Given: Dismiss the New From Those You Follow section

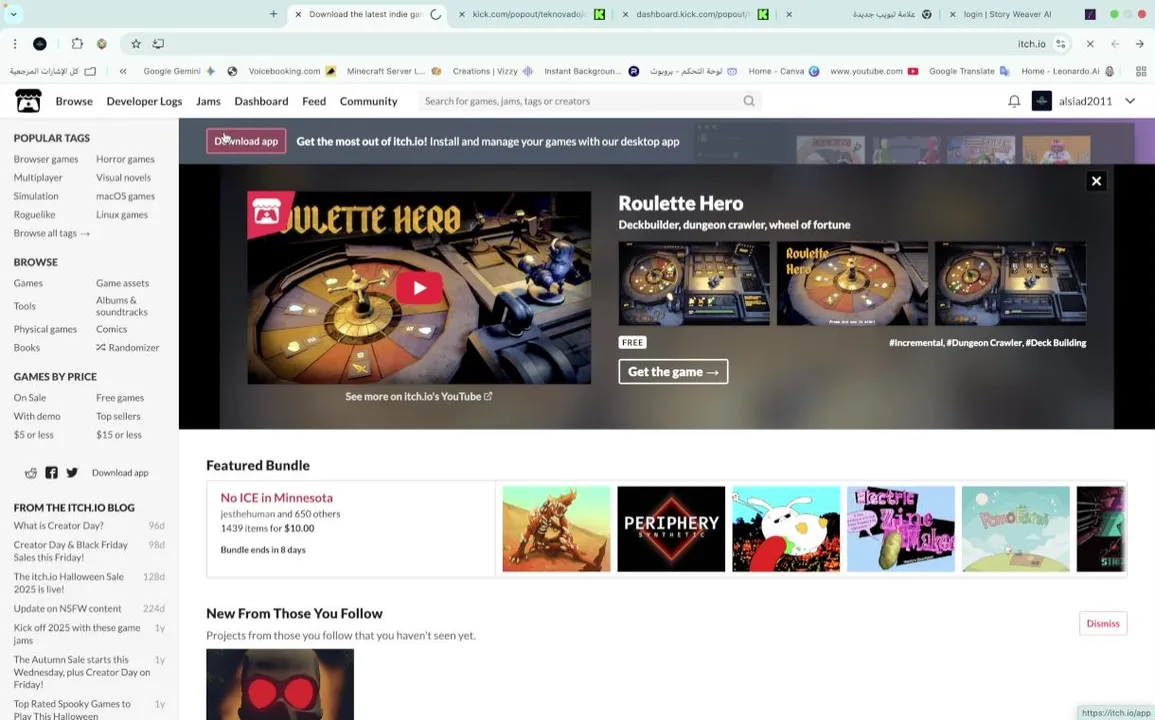Looking at the screenshot, I should click(1103, 623).
